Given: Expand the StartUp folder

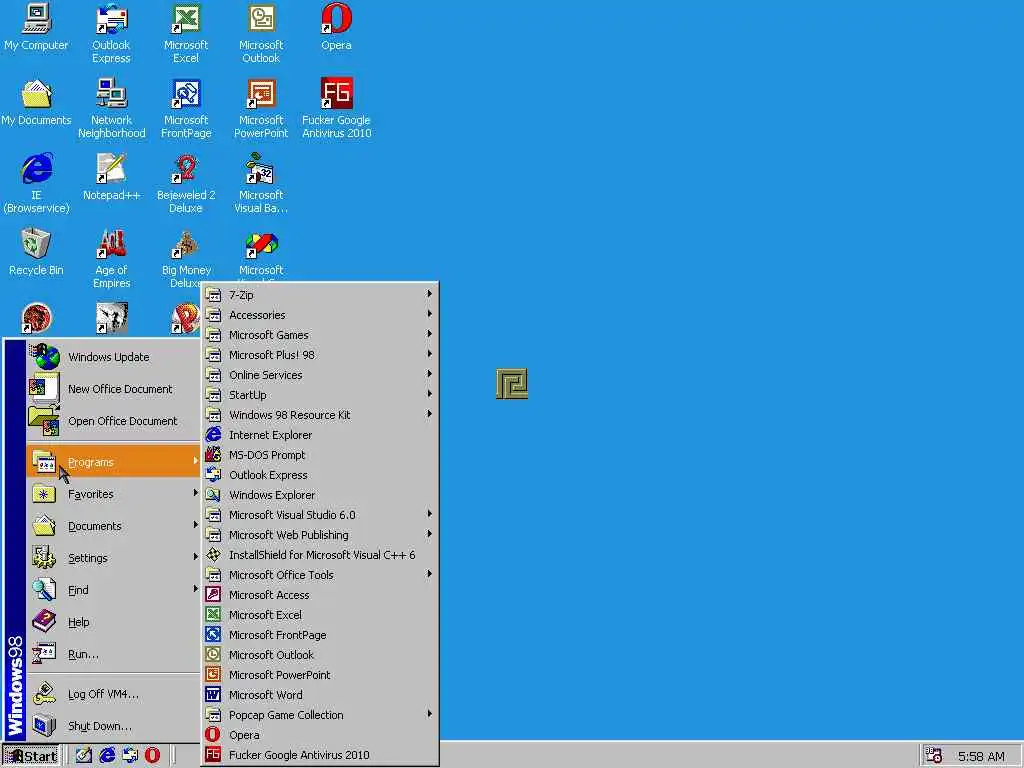Looking at the screenshot, I should click(320, 395).
